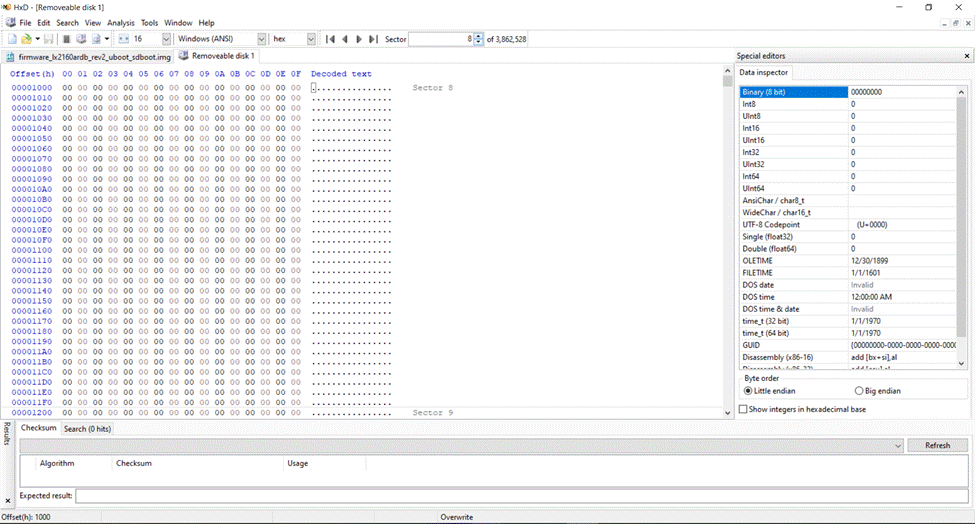Viewport: 975px width, 524px height.
Task: Select the DOS time inspector row
Action: 848,297
